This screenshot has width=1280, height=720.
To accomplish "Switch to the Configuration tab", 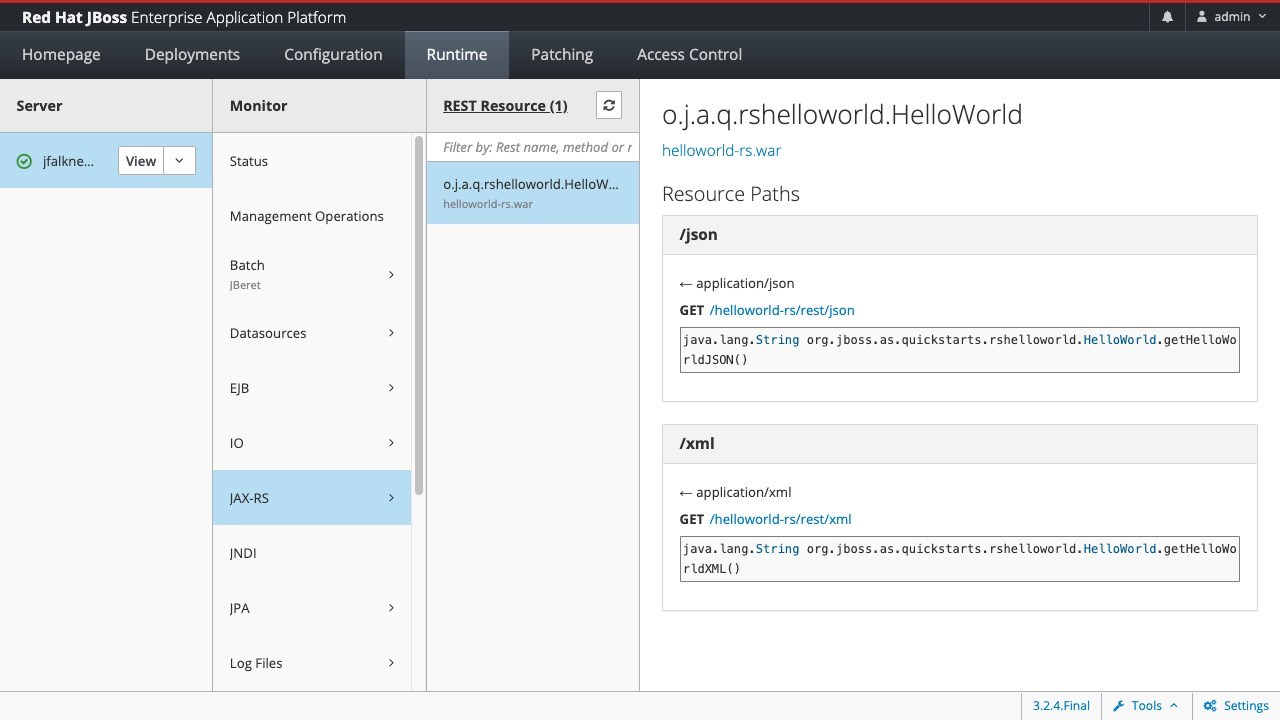I will click(333, 55).
